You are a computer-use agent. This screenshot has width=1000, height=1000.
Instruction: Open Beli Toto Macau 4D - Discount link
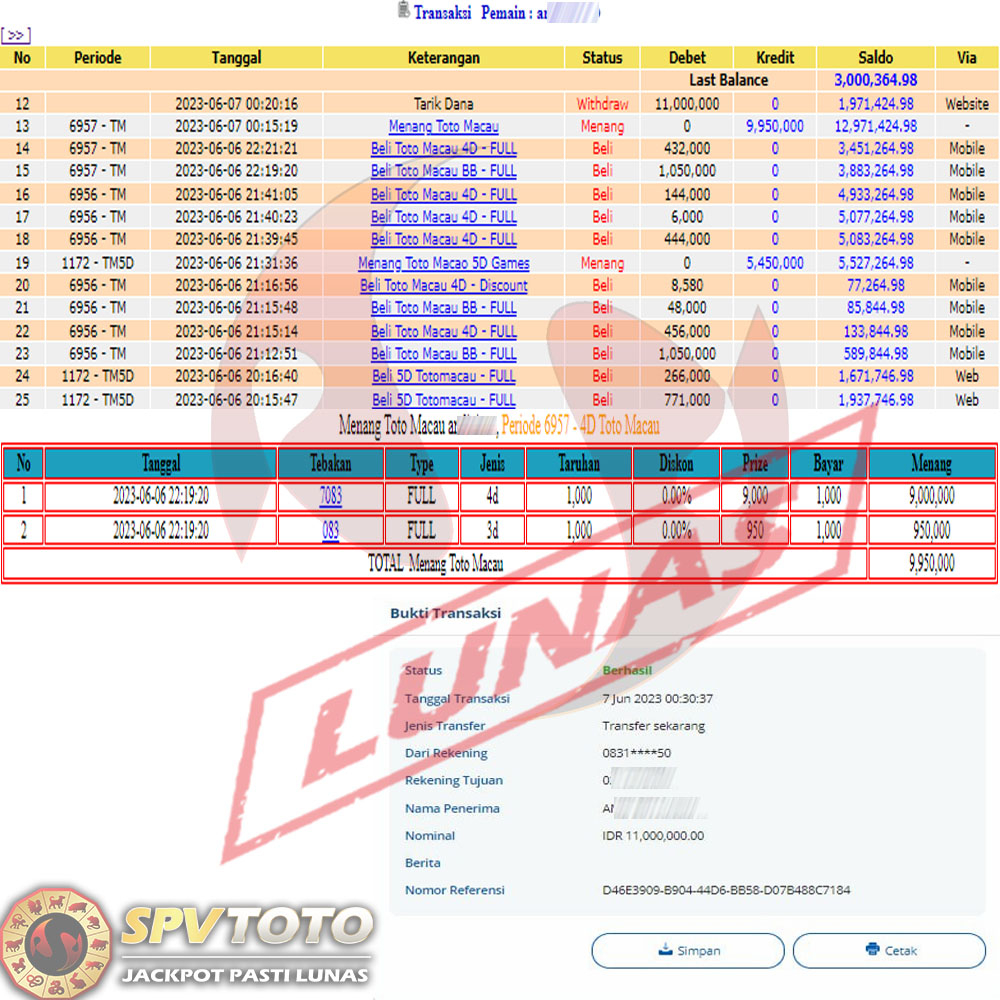(443, 286)
